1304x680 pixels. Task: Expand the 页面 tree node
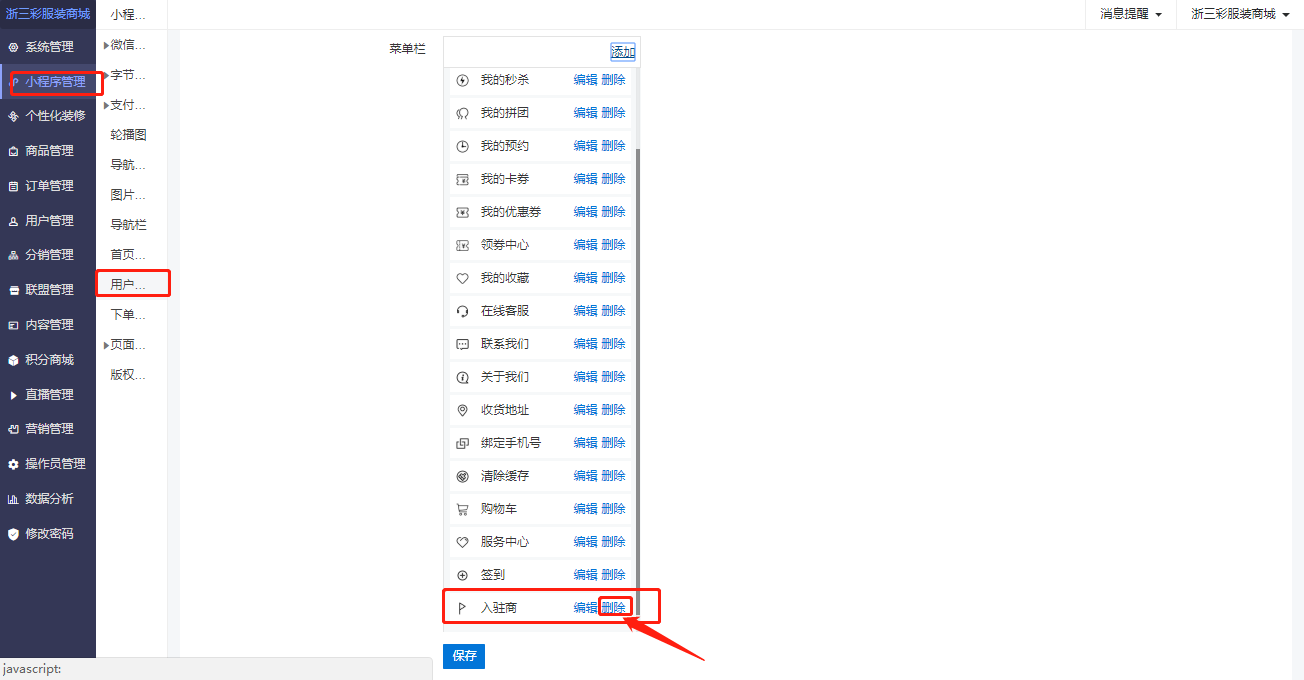106,345
